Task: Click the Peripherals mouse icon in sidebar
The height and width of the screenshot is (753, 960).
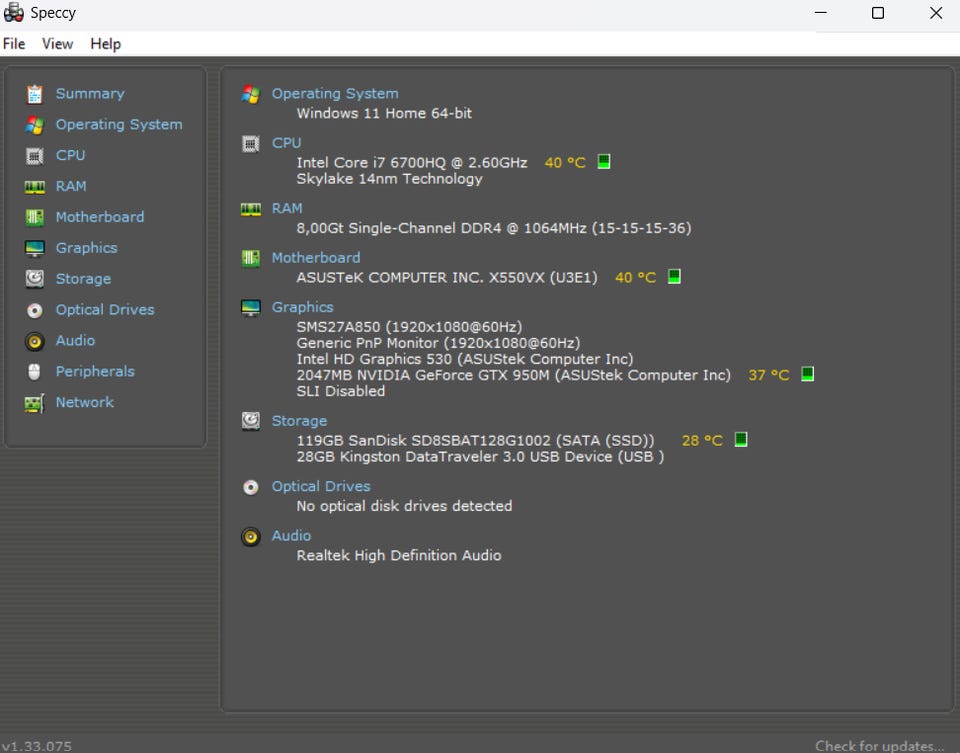Action: pyautogui.click(x=34, y=372)
